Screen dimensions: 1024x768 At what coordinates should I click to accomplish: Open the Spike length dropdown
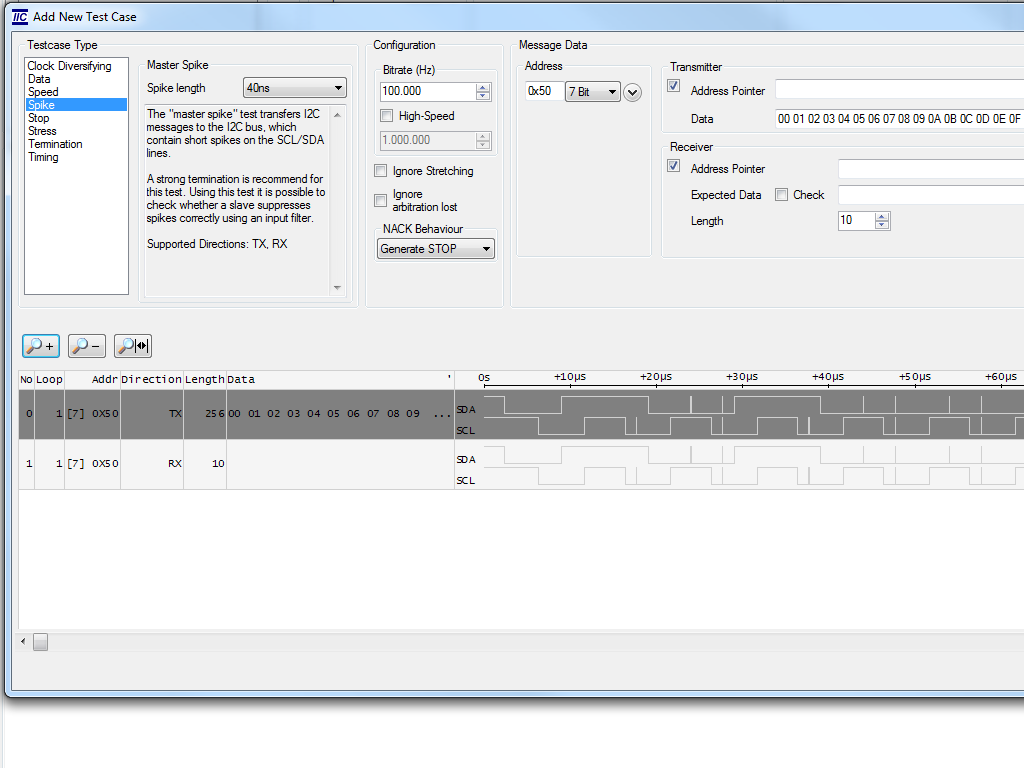click(295, 88)
